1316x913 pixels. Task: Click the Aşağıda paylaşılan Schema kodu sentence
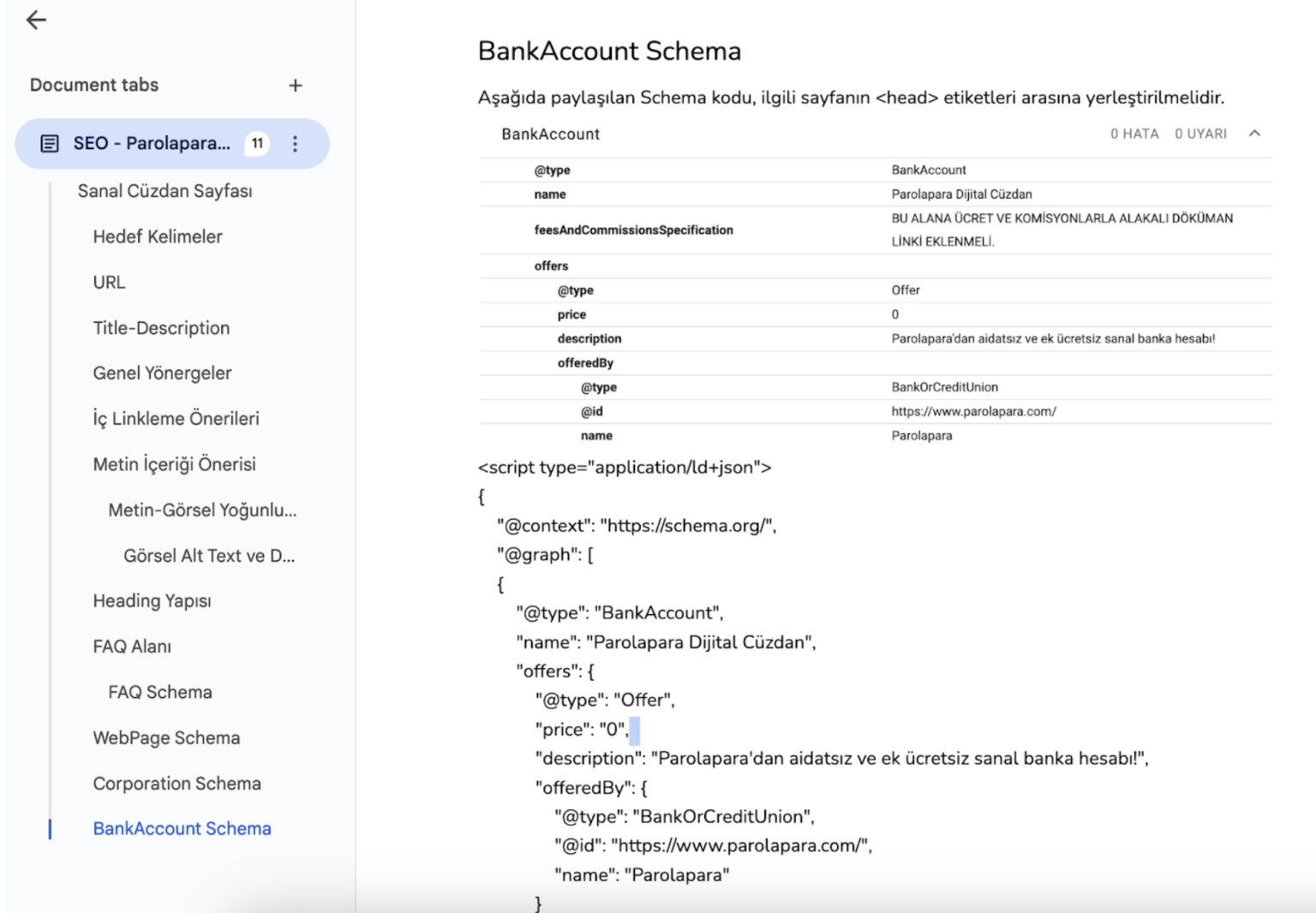851,98
